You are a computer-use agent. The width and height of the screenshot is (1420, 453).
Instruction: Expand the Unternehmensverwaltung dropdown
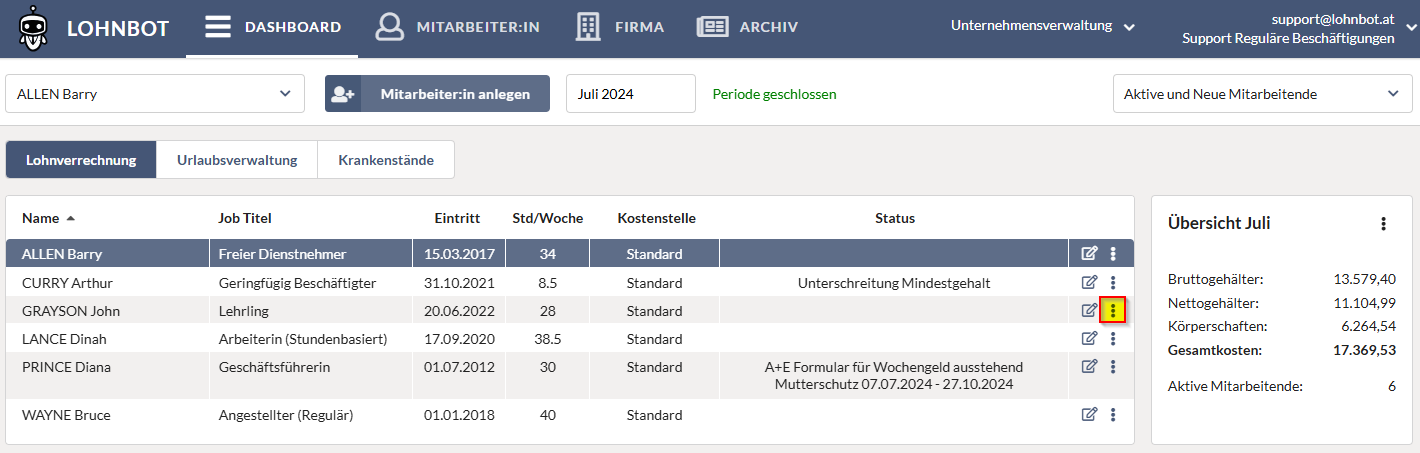point(1043,27)
